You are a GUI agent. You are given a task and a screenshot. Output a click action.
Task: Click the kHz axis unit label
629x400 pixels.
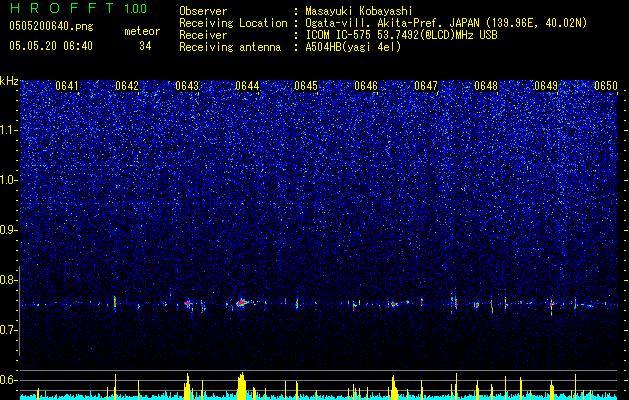pyautogui.click(x=9, y=81)
